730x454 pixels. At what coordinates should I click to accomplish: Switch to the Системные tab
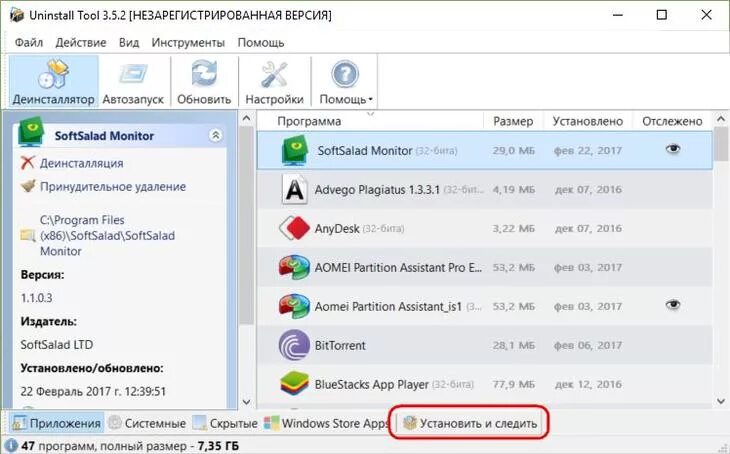(x=147, y=423)
